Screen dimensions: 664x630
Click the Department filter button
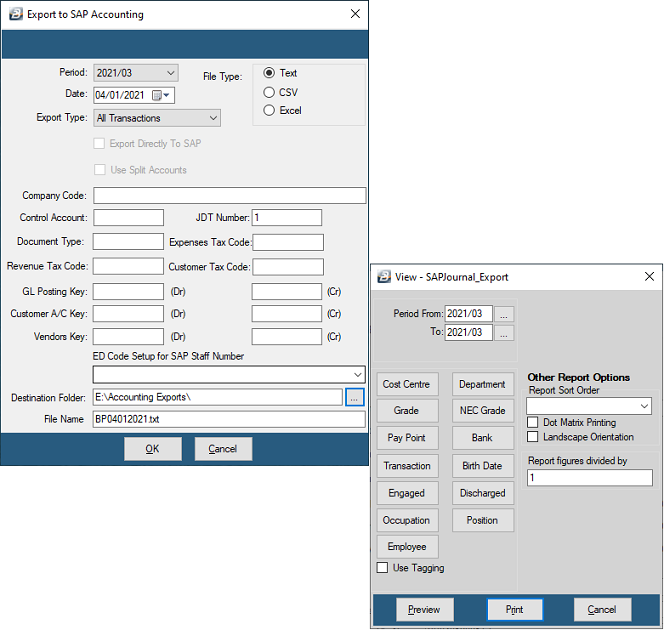[x=483, y=384]
